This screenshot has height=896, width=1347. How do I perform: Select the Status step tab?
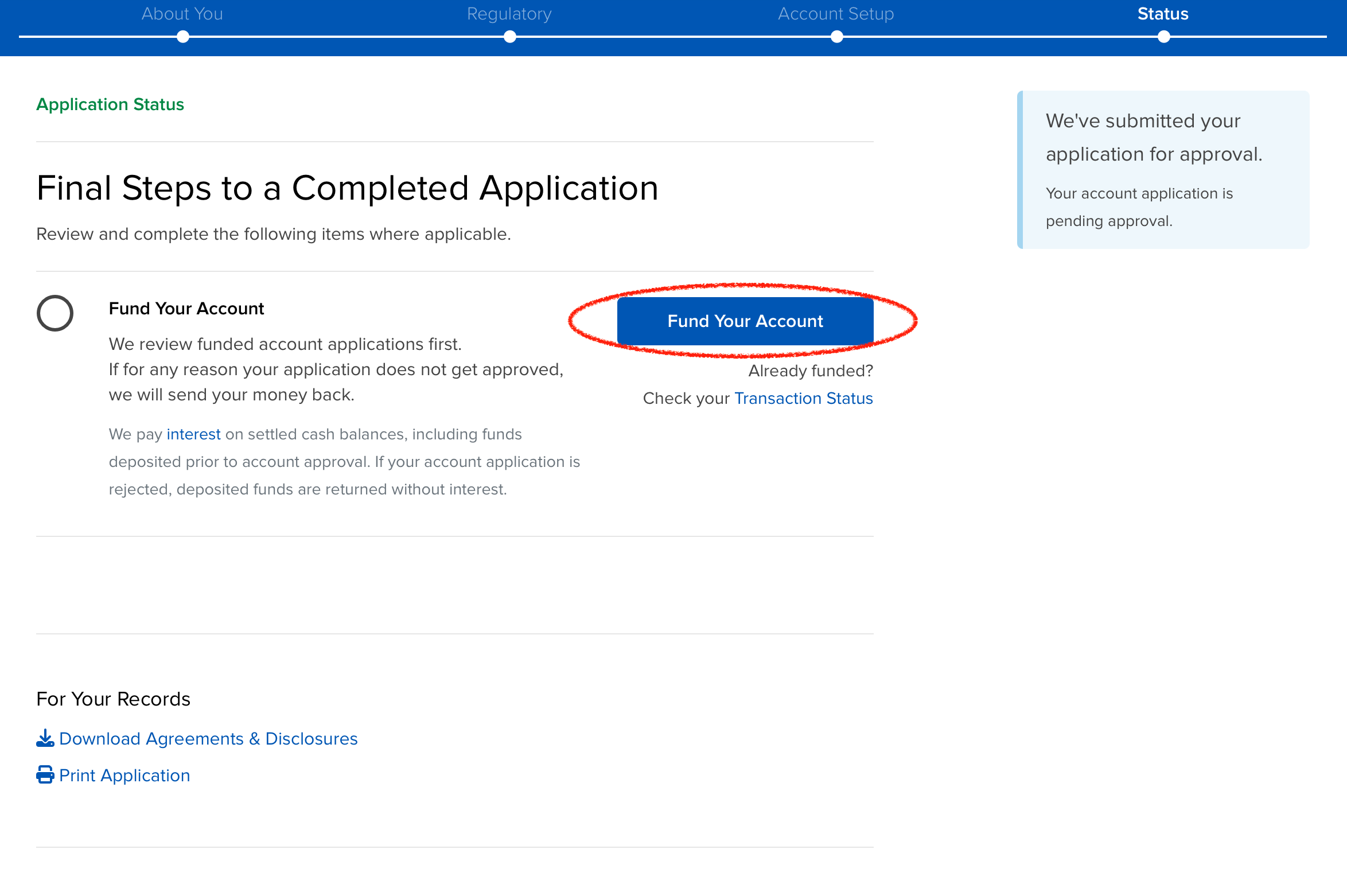(1163, 14)
